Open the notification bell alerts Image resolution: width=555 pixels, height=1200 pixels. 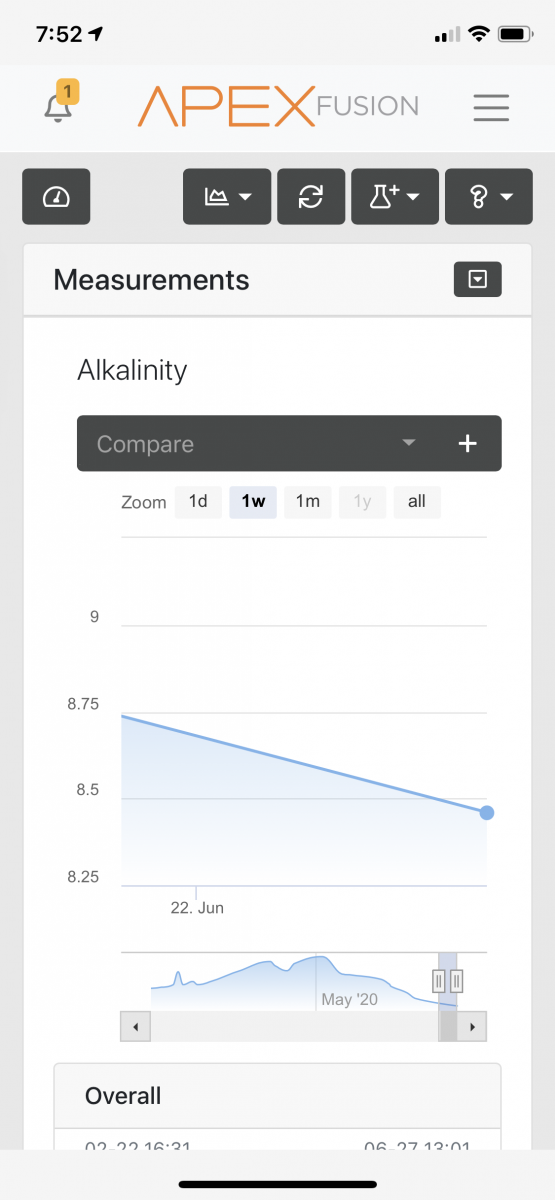(x=60, y=104)
